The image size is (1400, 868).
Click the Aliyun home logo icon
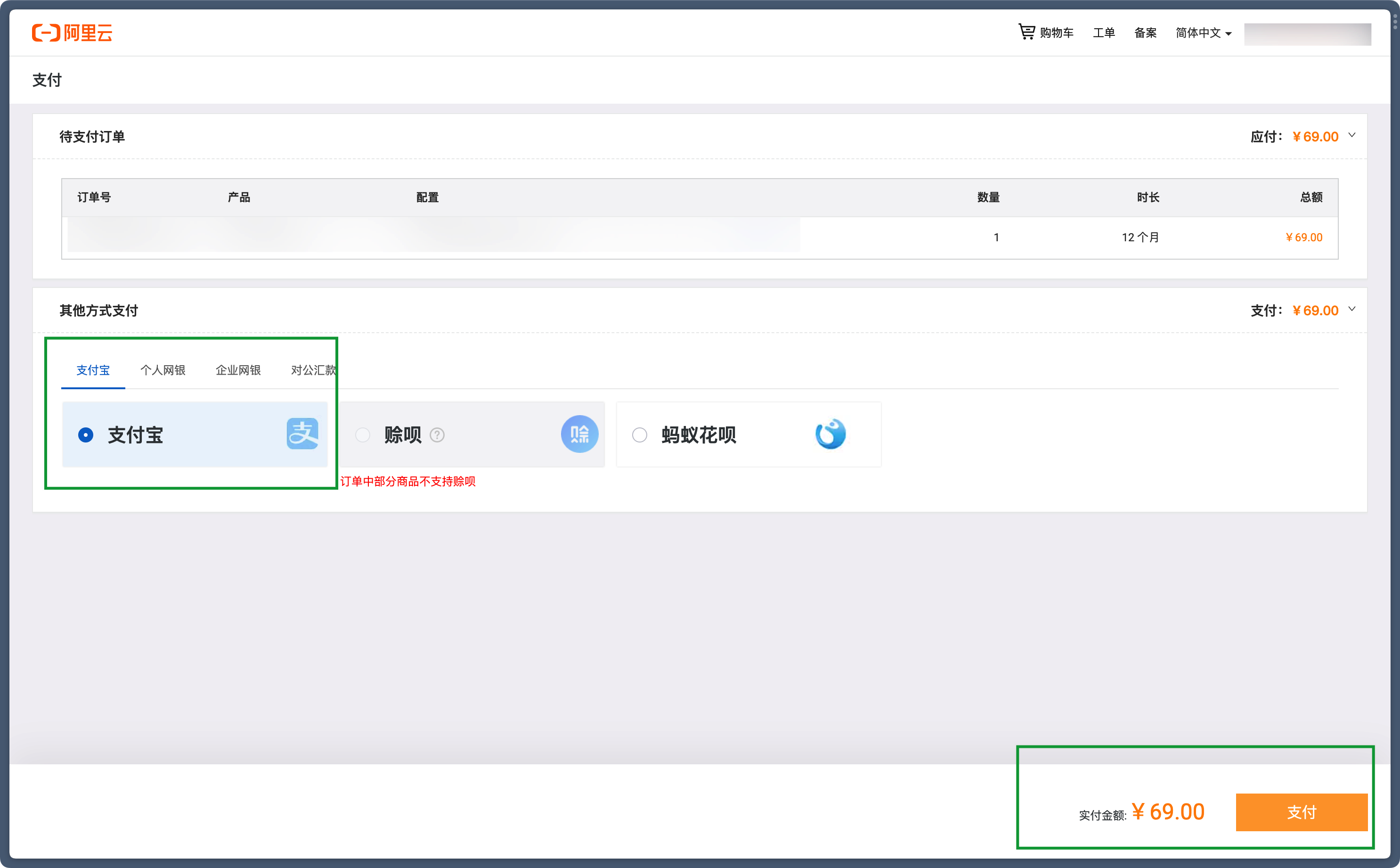[74, 33]
